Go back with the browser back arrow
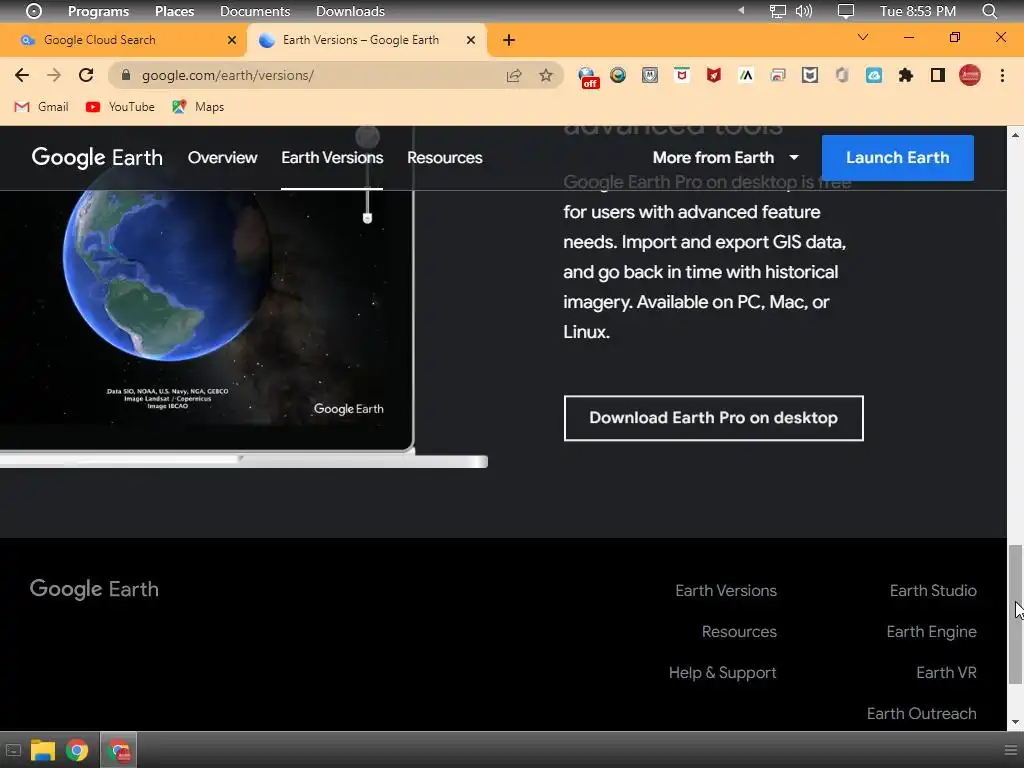1024x768 pixels. 22,75
